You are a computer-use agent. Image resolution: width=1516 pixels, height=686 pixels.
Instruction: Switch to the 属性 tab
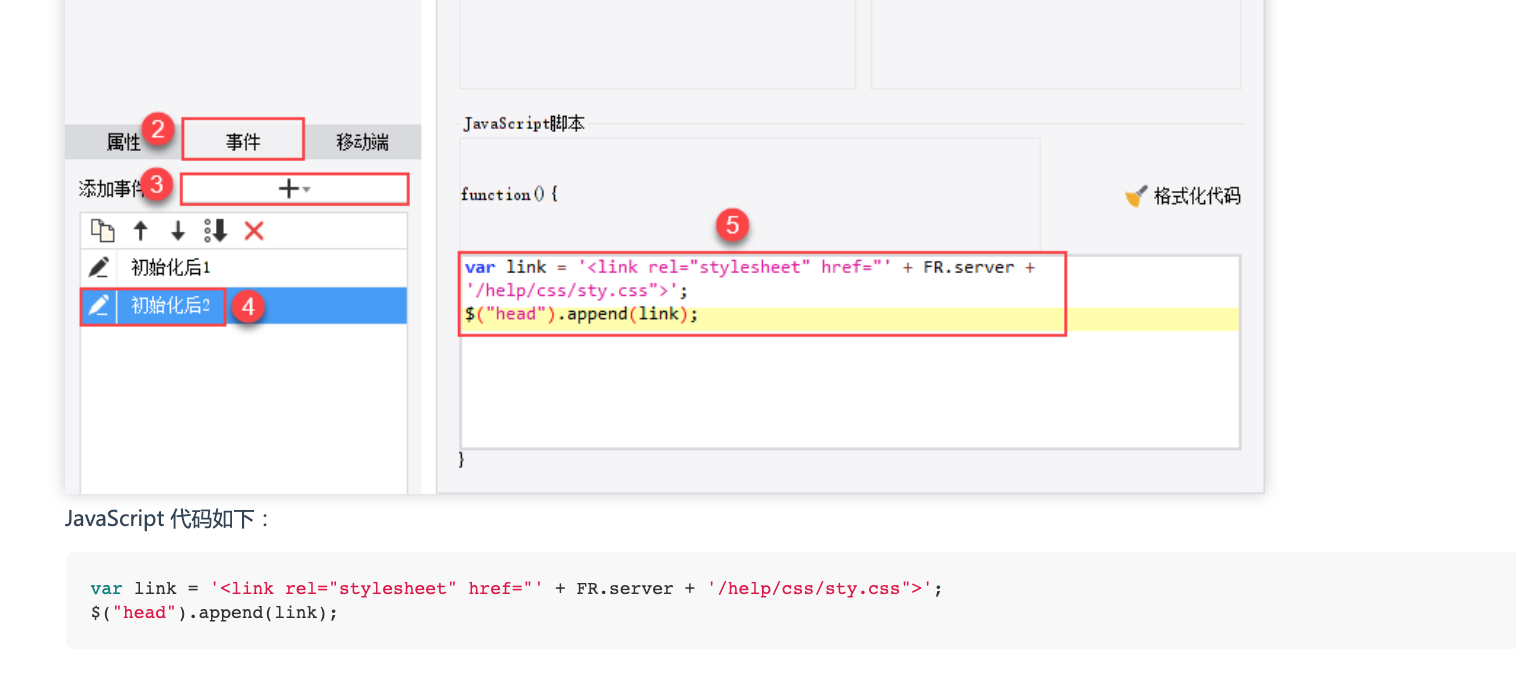point(124,142)
